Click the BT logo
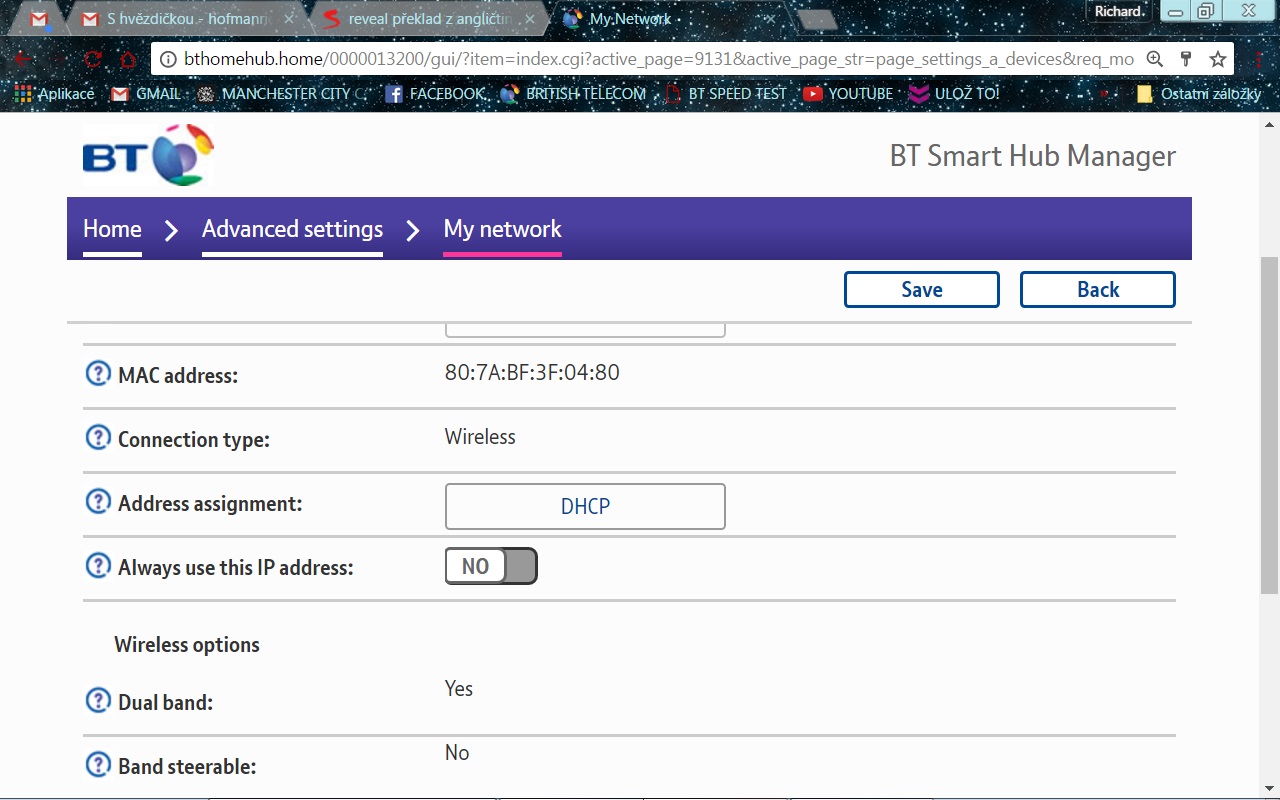Screen dimensions: 1280x800 pyautogui.click(x=148, y=156)
